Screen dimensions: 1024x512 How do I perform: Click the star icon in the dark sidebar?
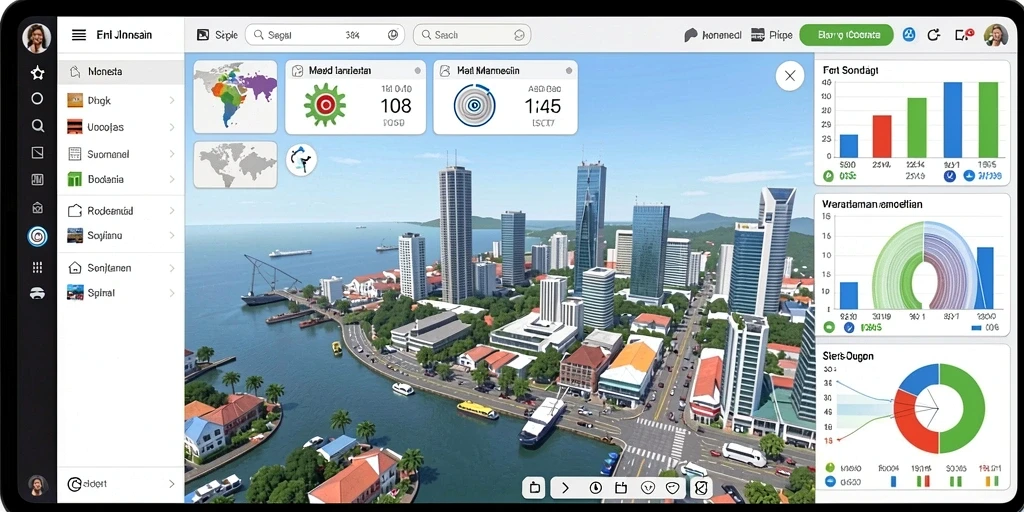[x=37, y=73]
